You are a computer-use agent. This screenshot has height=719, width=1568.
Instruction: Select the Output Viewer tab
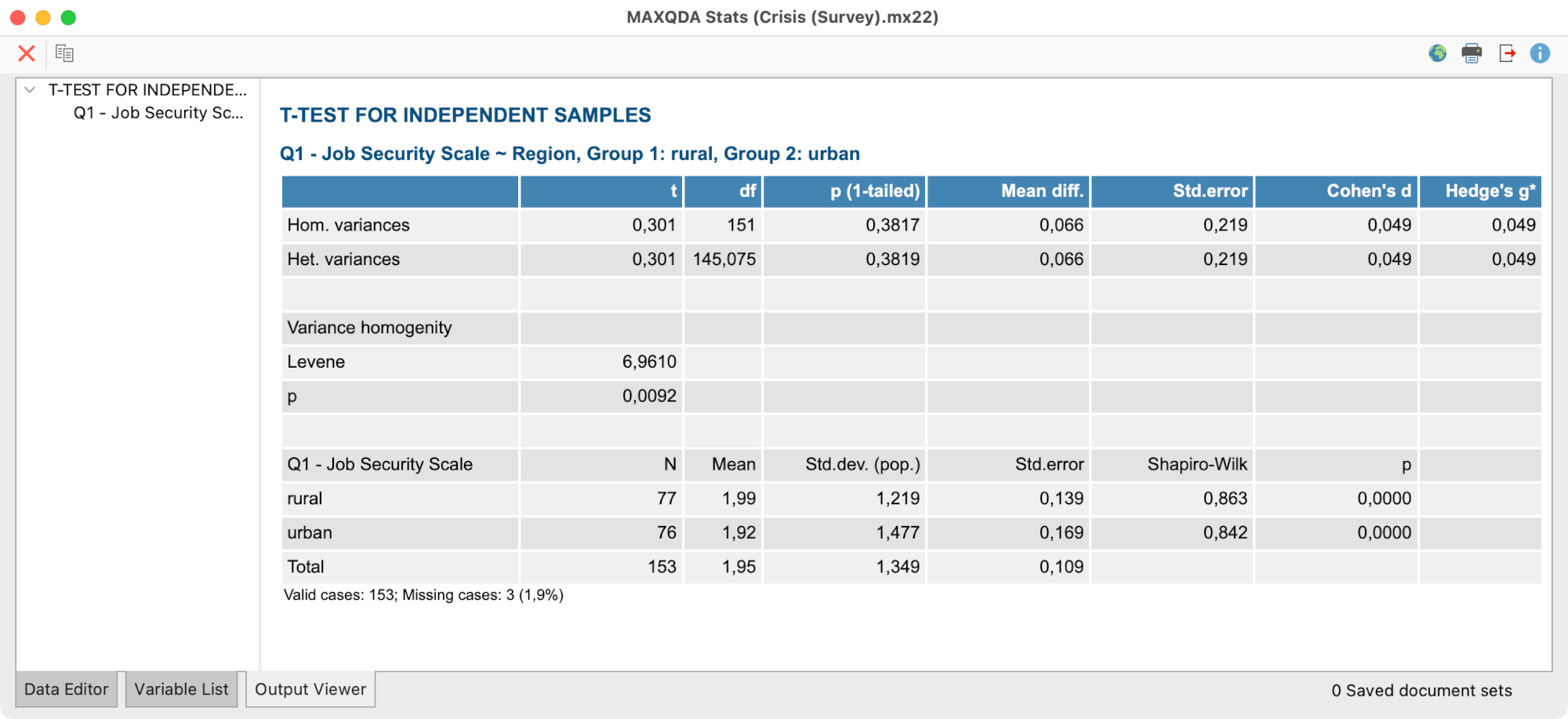(x=310, y=689)
